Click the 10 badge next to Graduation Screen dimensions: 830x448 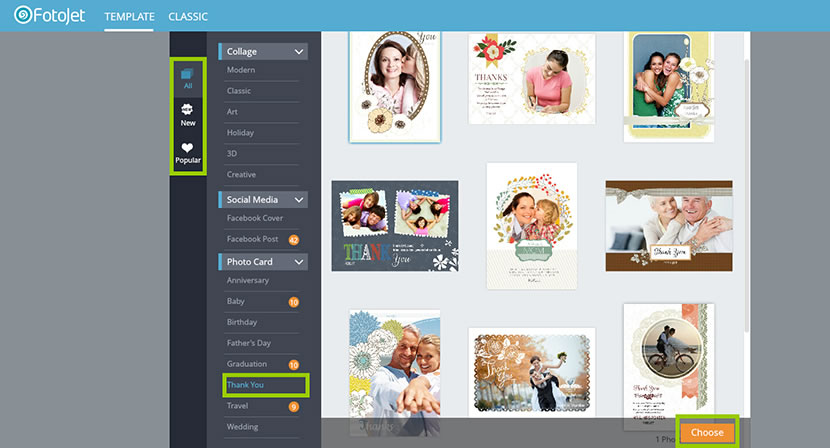(x=294, y=364)
